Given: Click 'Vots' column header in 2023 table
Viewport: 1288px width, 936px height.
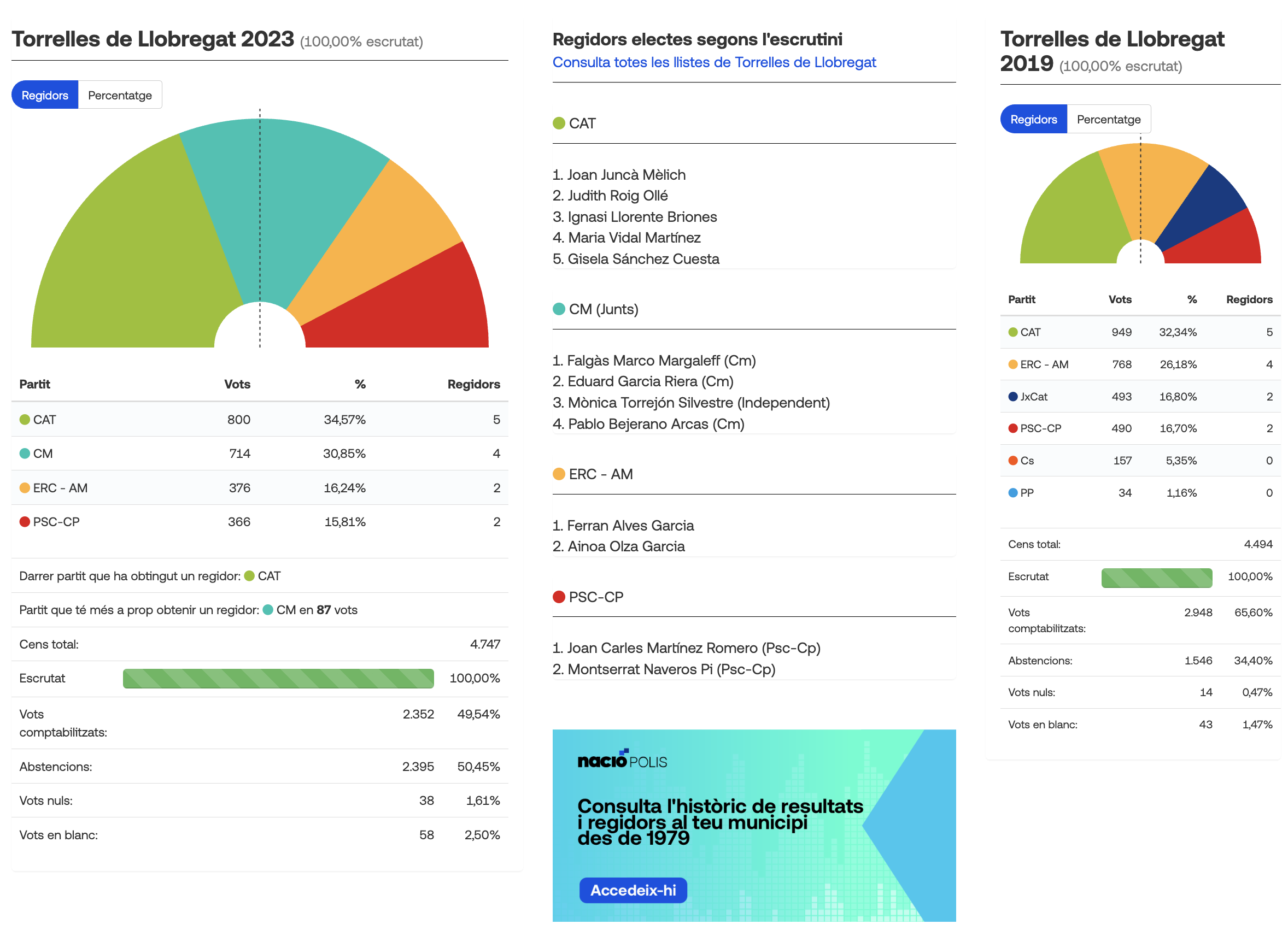Looking at the screenshot, I should pyautogui.click(x=237, y=384).
